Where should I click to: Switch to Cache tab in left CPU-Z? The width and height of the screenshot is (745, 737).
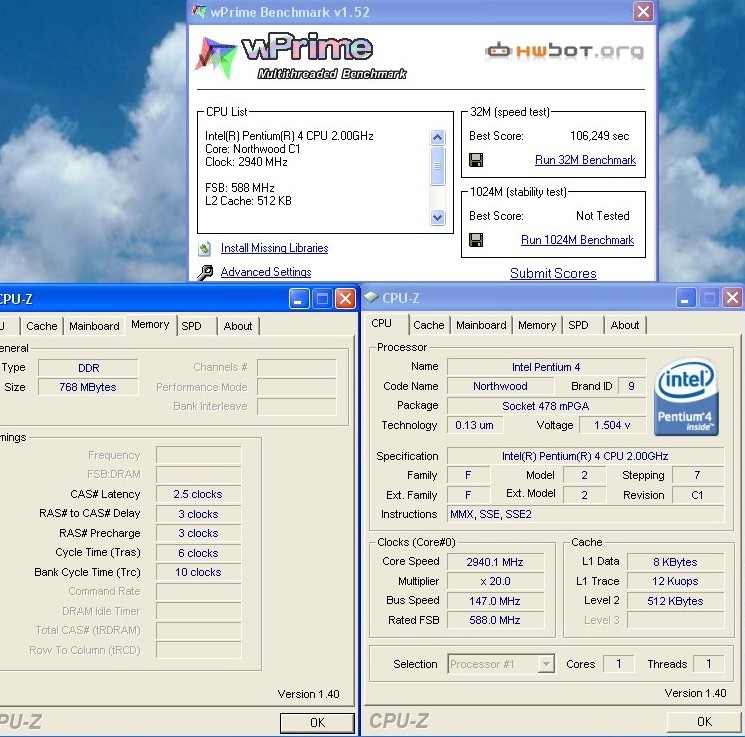[x=42, y=326]
